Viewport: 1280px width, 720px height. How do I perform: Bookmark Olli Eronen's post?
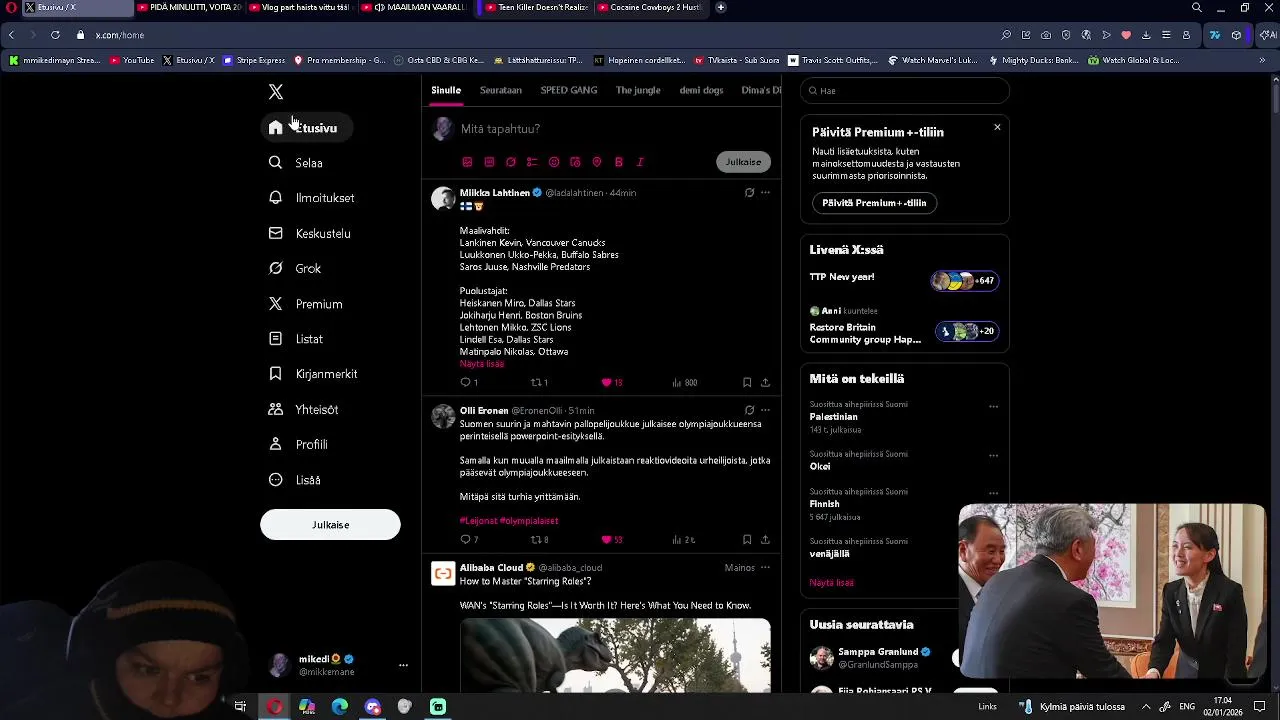point(747,539)
